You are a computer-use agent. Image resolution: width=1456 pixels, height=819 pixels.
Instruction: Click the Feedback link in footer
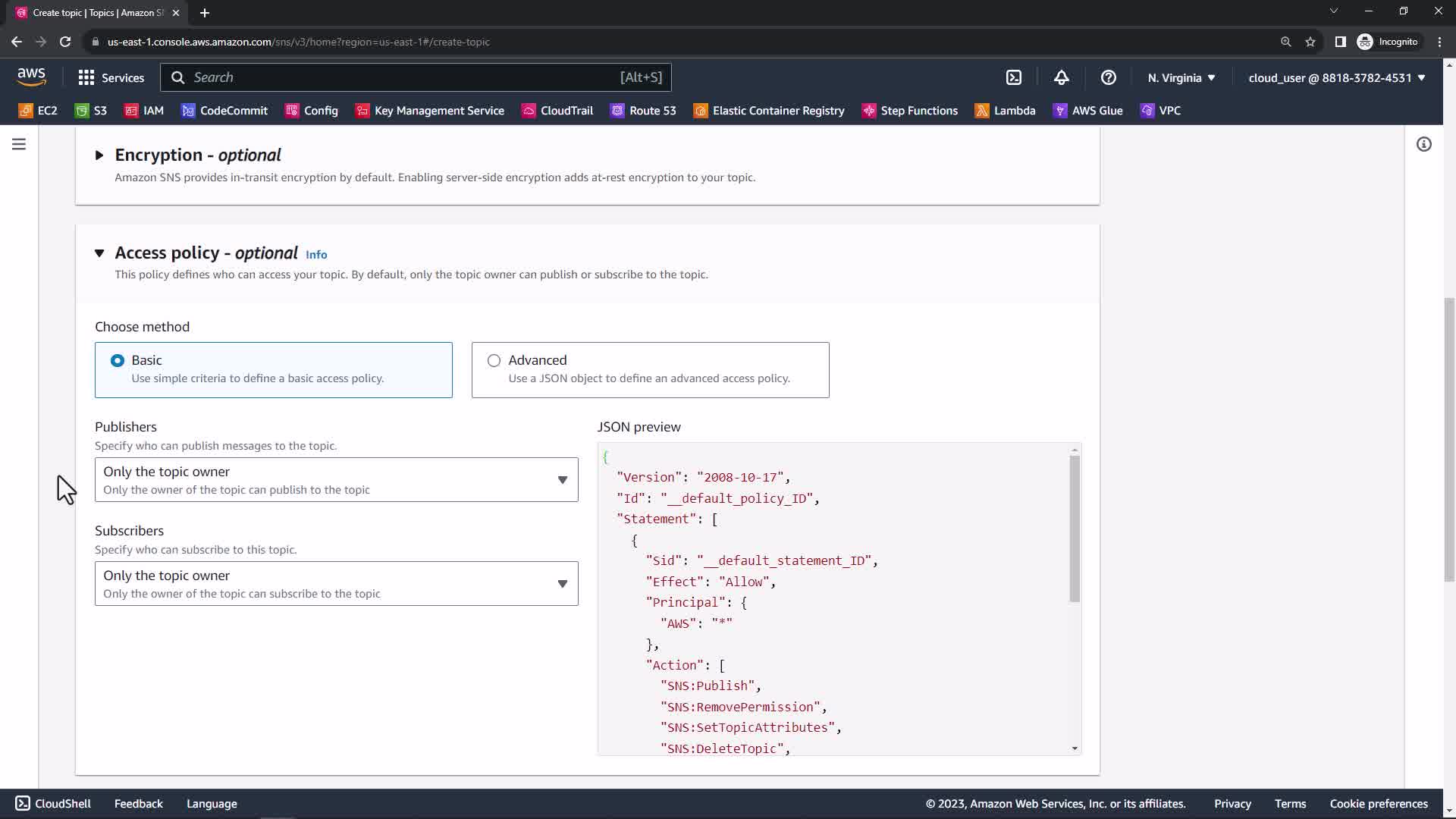coord(138,804)
